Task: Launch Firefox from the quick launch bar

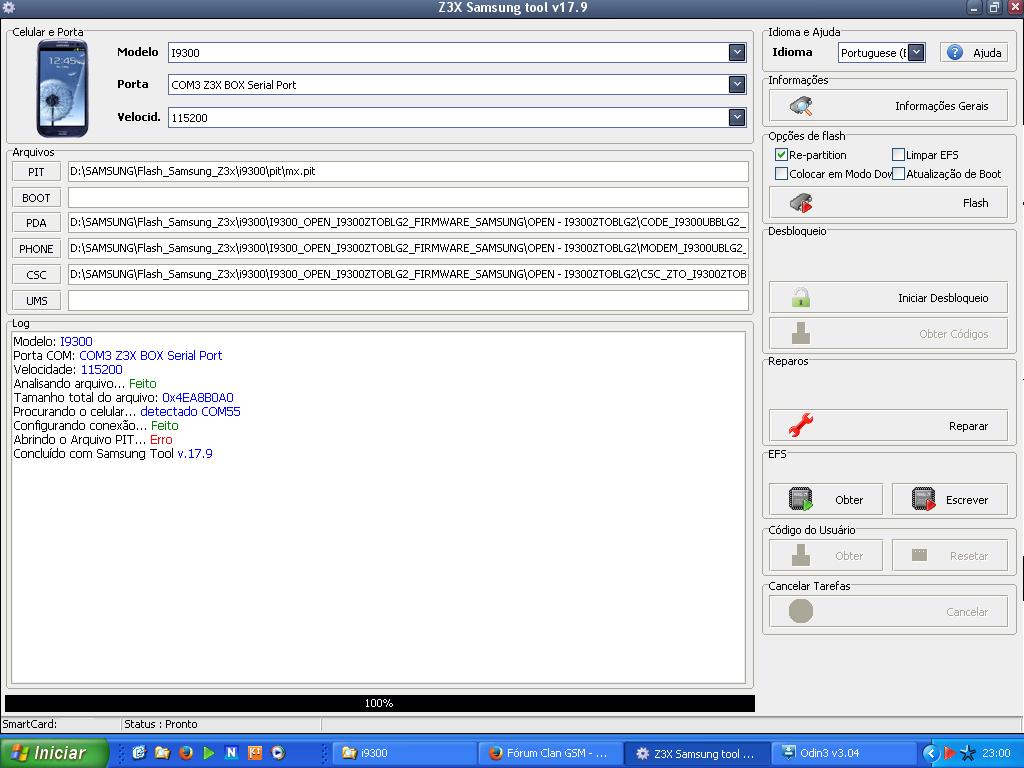Action: tap(185, 752)
